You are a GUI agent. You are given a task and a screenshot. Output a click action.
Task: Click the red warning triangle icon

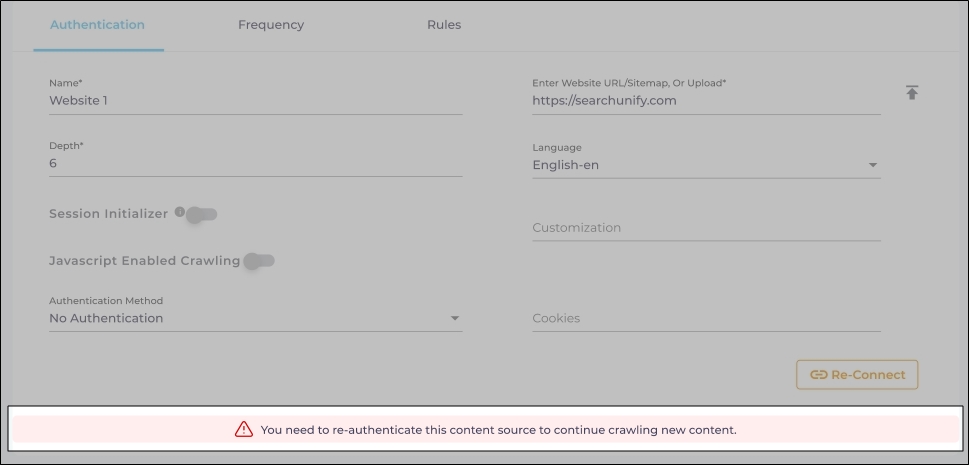click(x=244, y=430)
